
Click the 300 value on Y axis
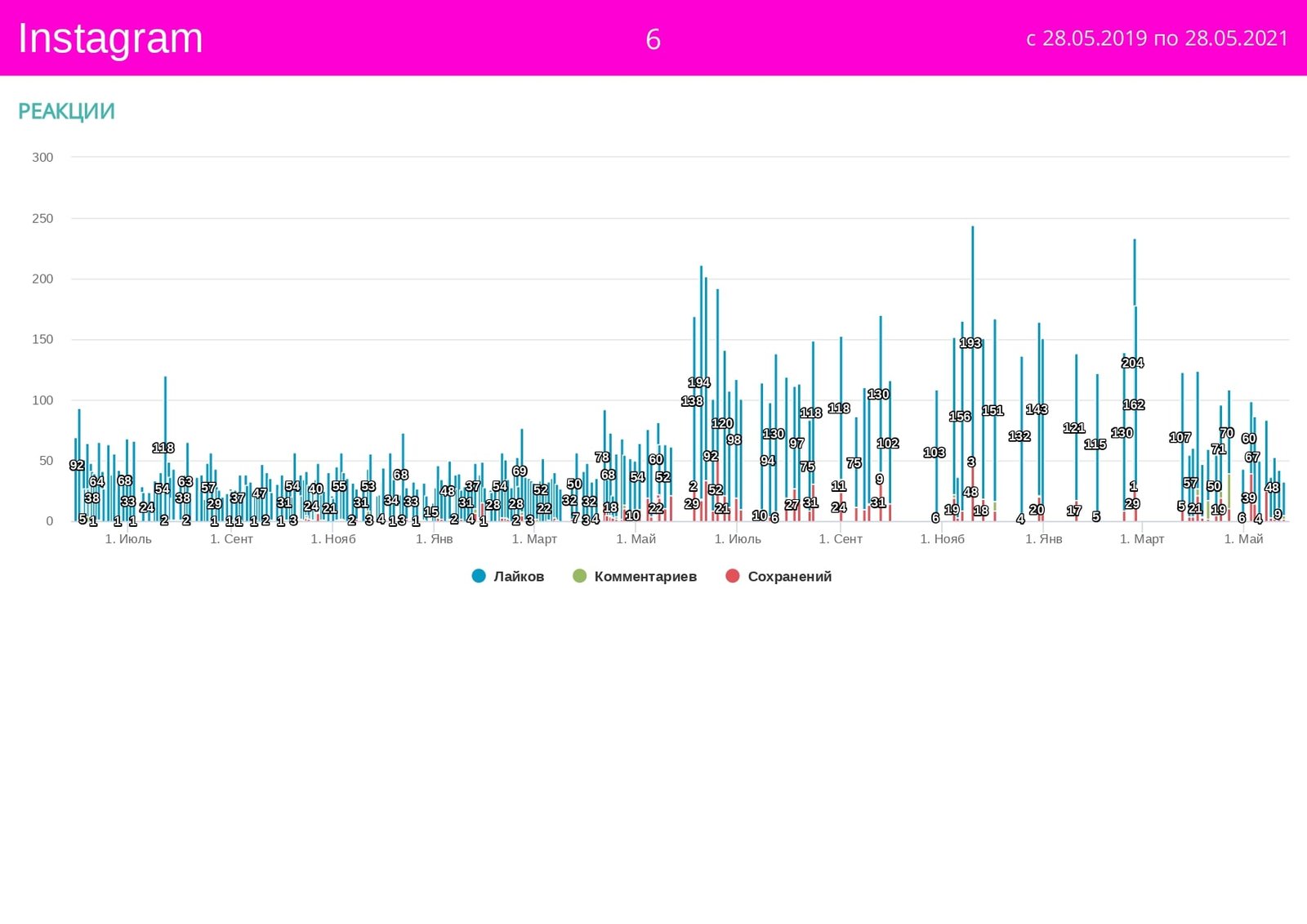pyautogui.click(x=42, y=157)
